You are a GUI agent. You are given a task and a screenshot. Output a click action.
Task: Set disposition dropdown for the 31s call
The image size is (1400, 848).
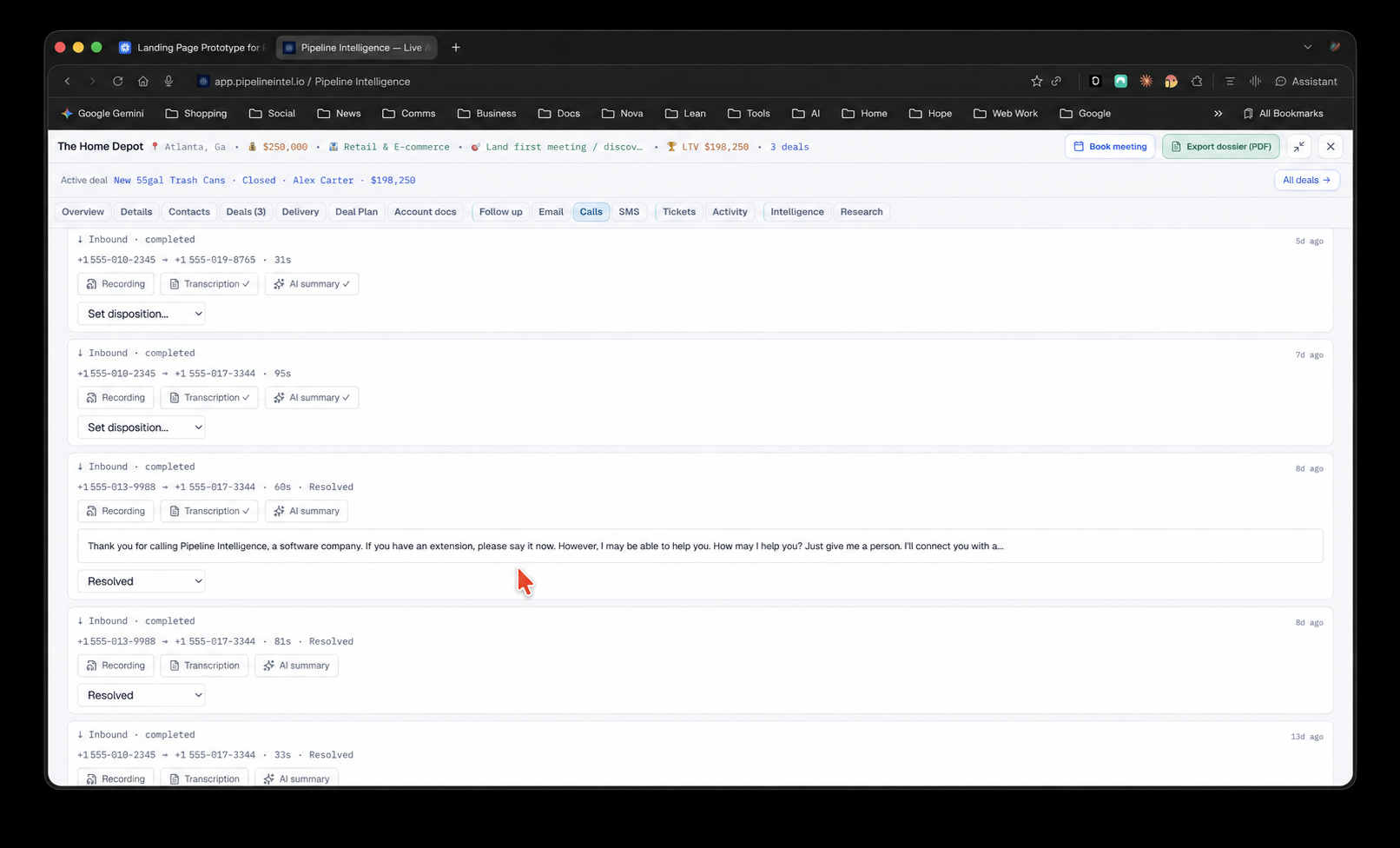[142, 314]
